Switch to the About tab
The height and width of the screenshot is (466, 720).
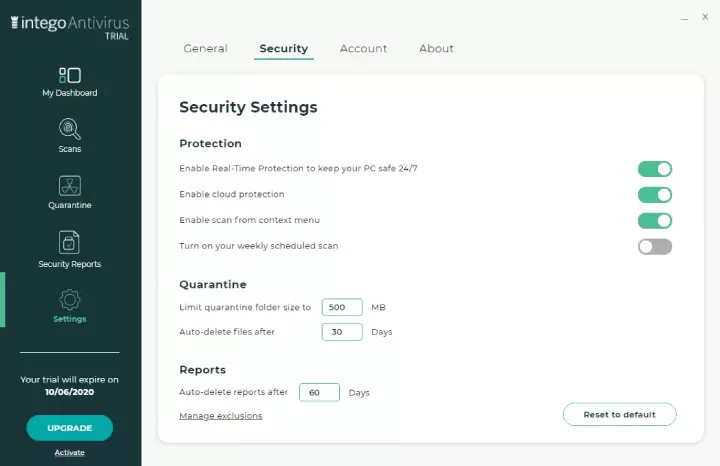pyautogui.click(x=436, y=48)
